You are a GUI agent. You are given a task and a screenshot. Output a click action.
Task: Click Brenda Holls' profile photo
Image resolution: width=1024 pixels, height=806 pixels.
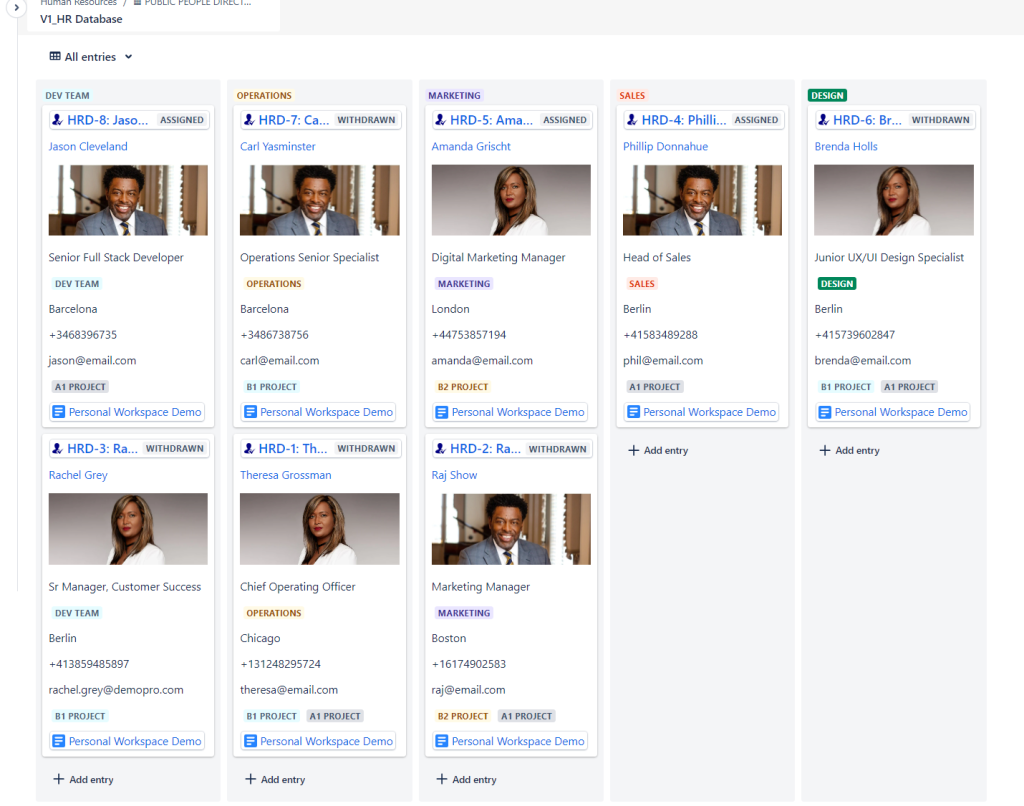tap(893, 199)
